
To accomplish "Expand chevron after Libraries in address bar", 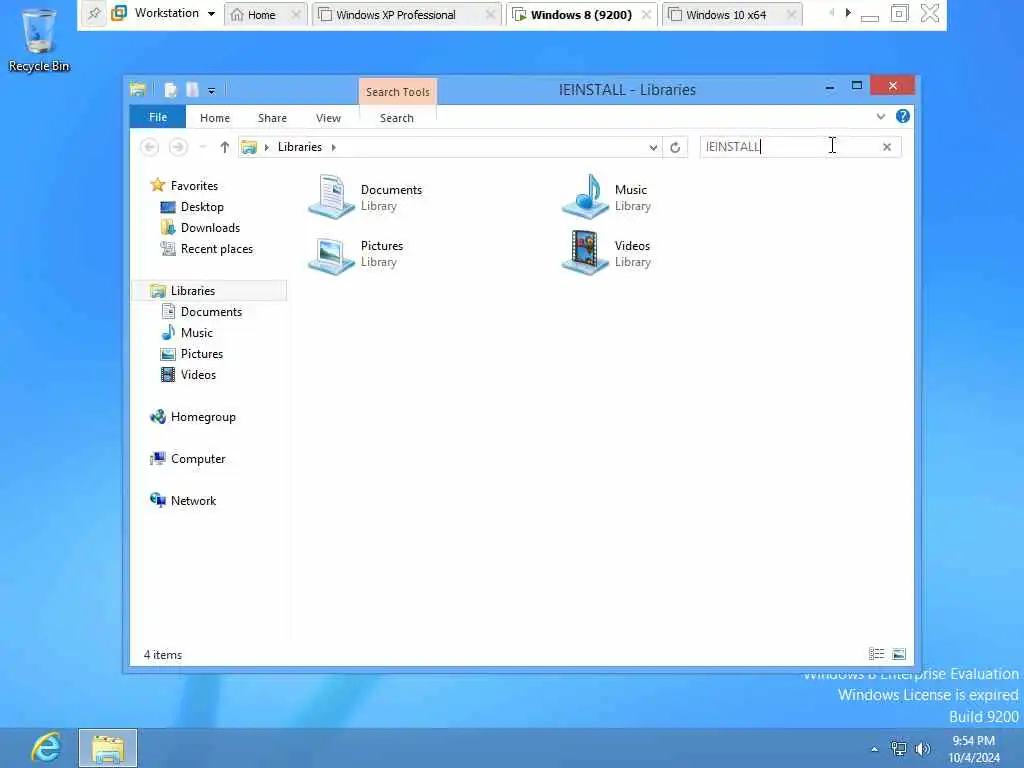I will click(x=334, y=147).
